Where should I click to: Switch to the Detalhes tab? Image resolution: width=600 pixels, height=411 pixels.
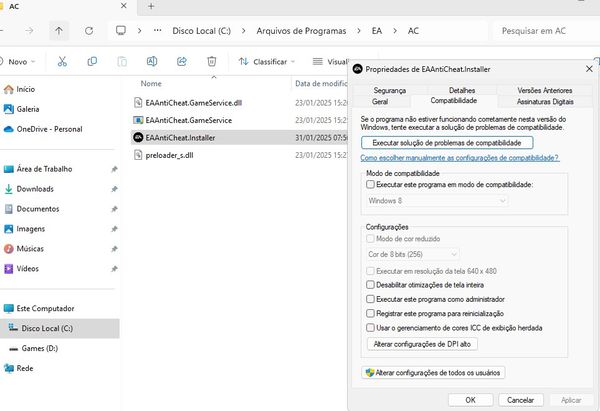coord(462,90)
